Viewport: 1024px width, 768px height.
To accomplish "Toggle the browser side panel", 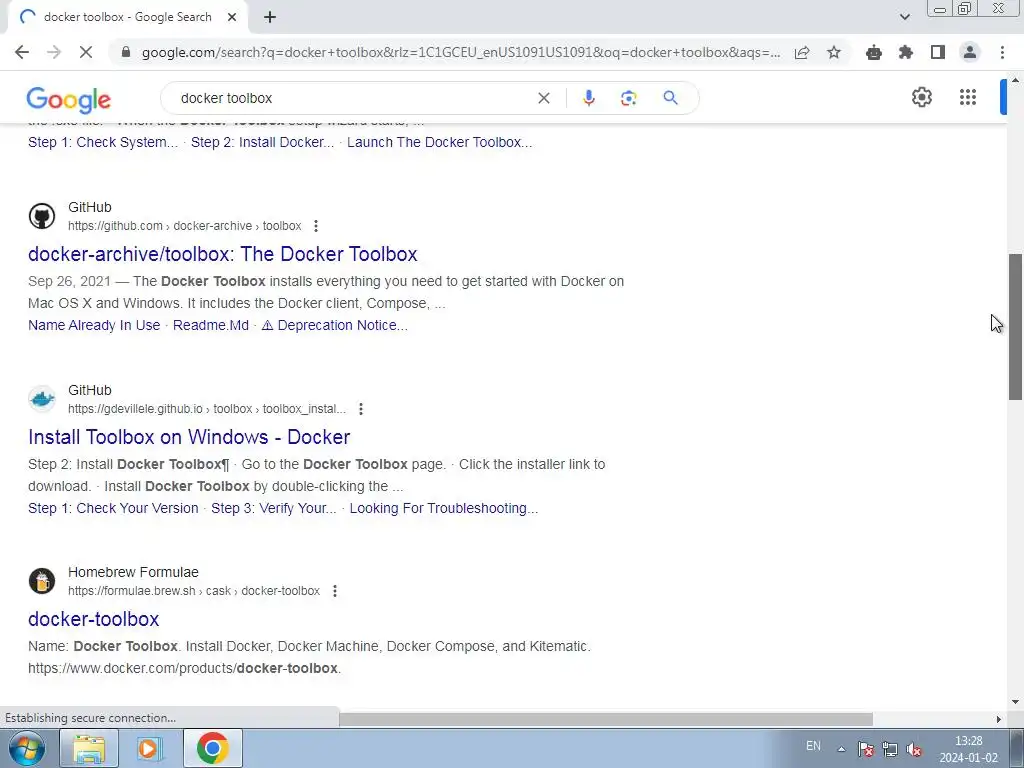I will click(938, 52).
